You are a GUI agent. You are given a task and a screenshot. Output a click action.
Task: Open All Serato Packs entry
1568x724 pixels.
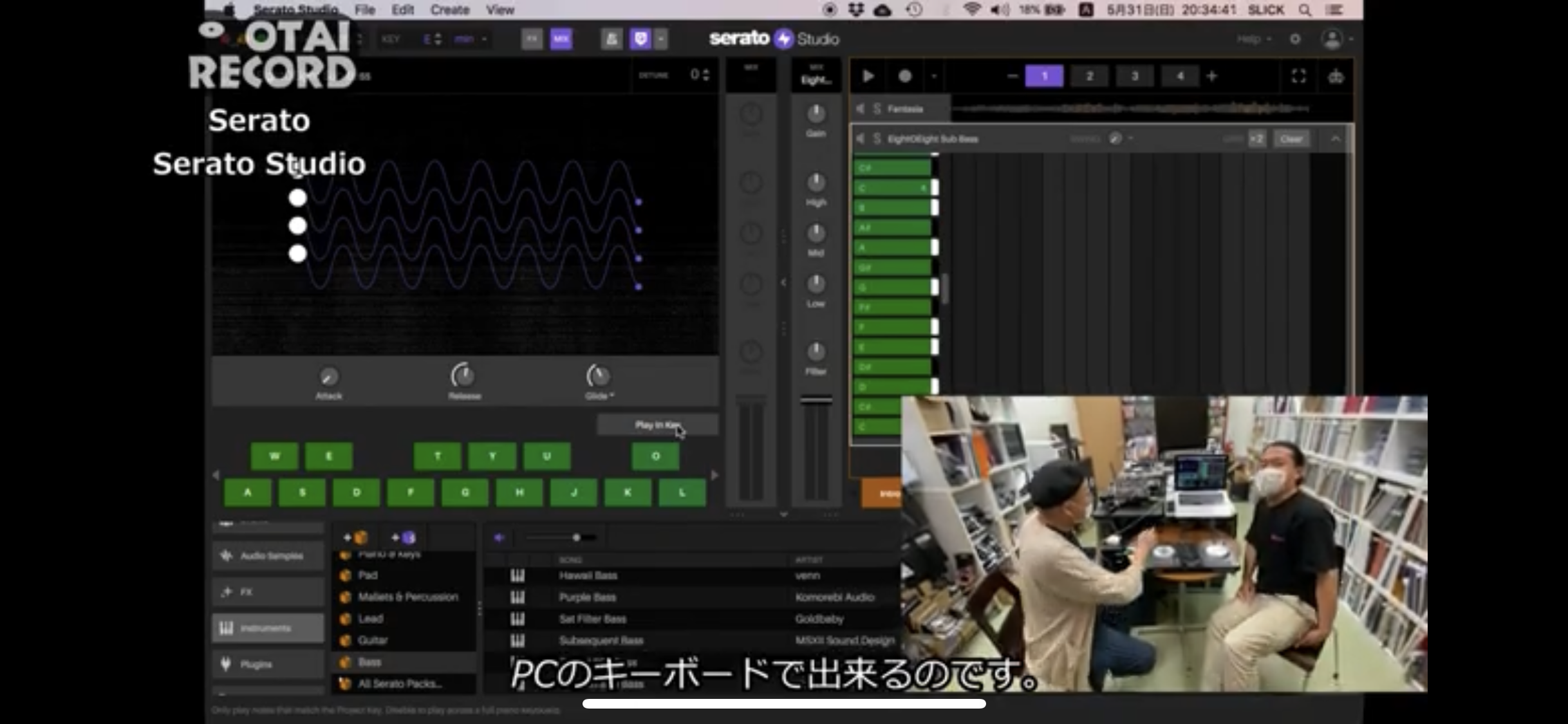point(404,683)
